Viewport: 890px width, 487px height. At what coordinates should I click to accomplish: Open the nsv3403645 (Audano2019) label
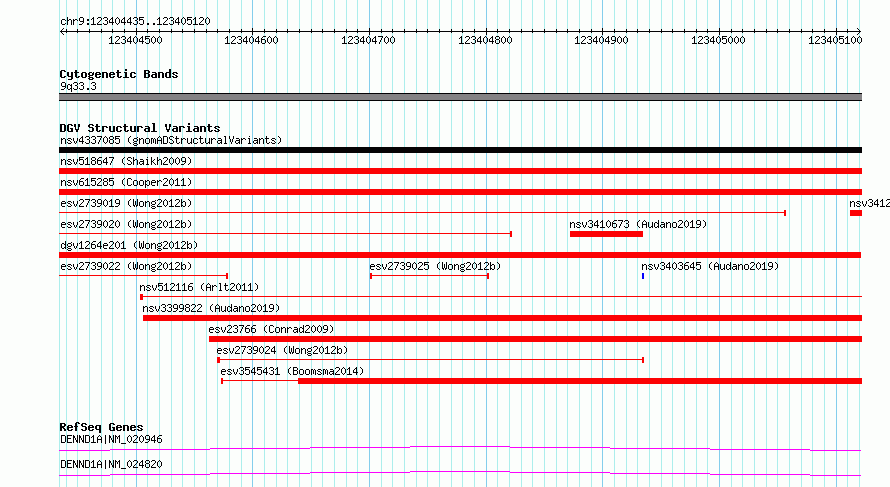[x=710, y=266]
